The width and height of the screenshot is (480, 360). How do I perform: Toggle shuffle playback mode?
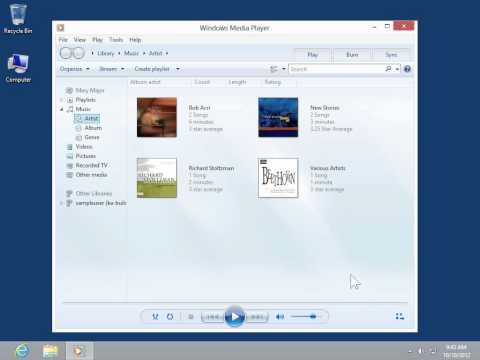tap(155, 316)
